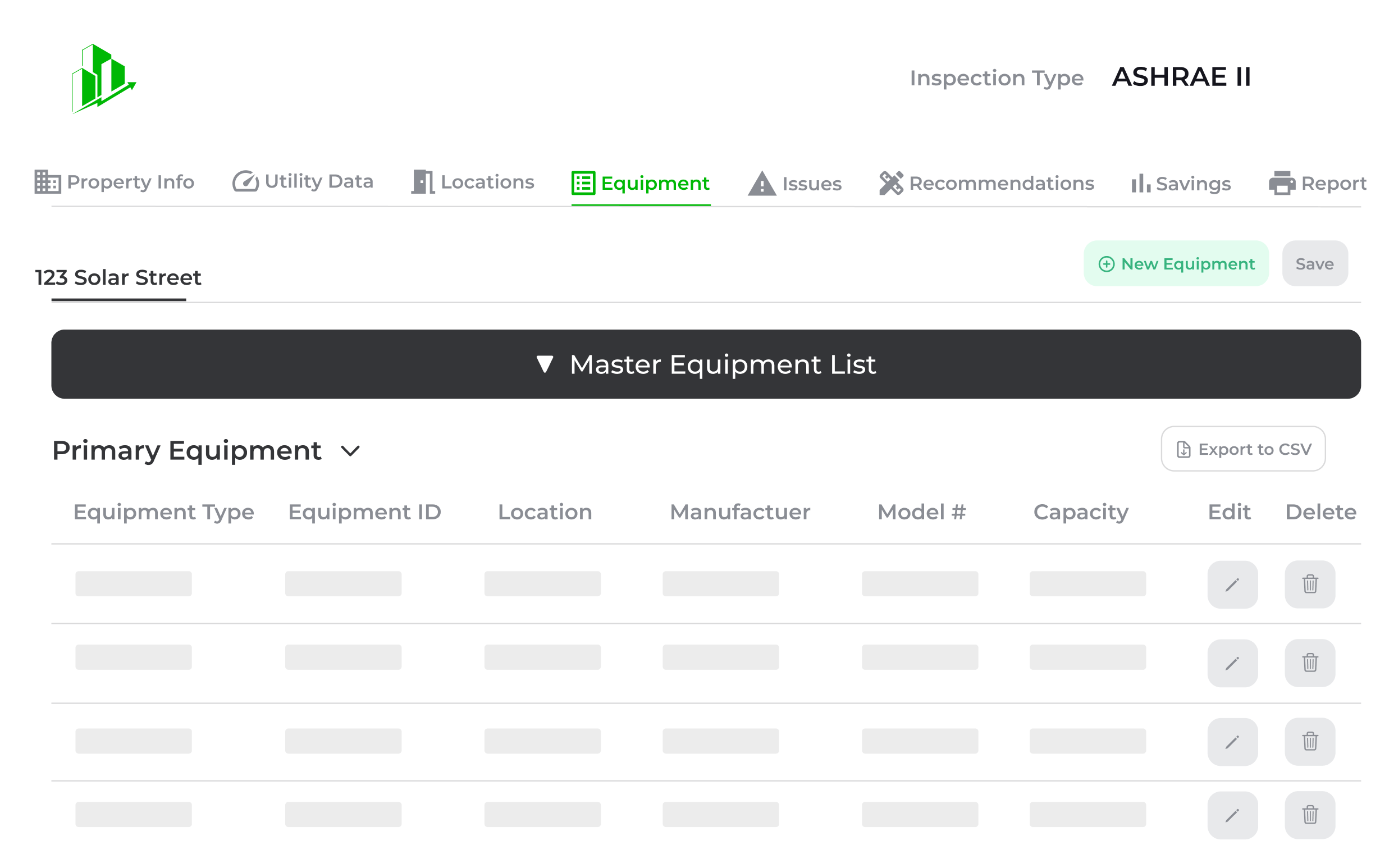
Task: Add a New Equipment entry
Action: (x=1176, y=263)
